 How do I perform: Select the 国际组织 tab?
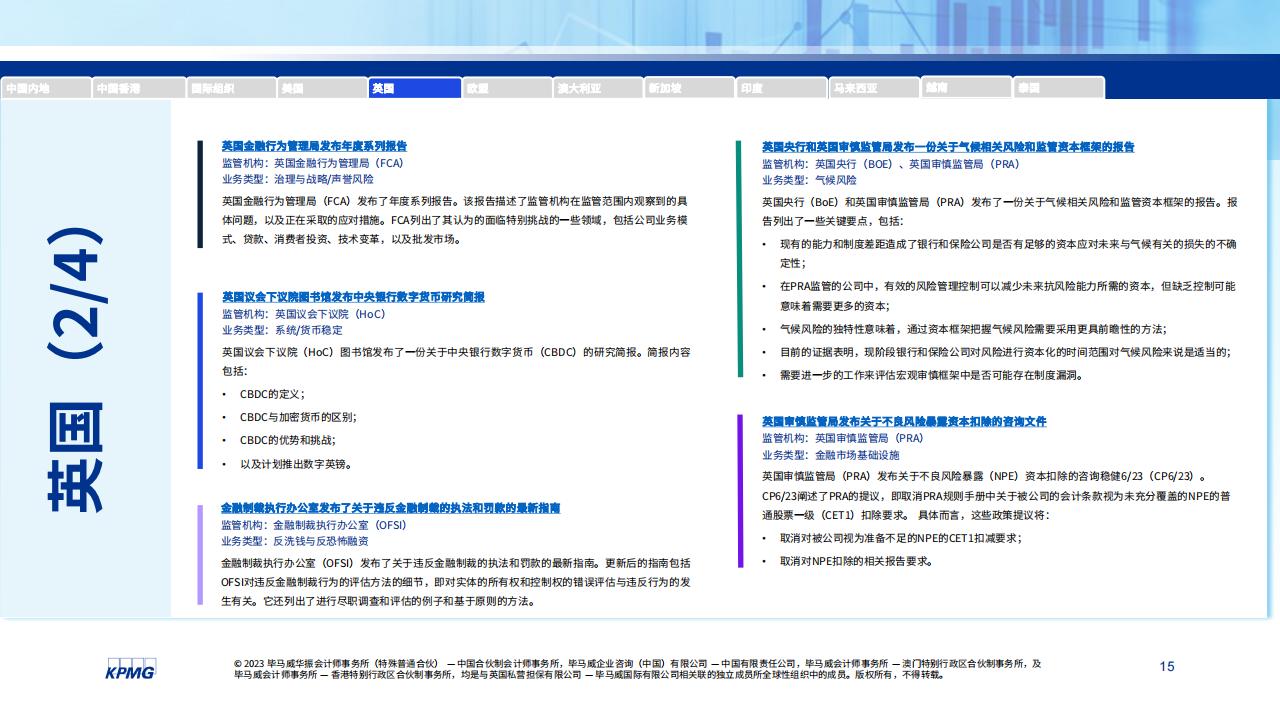click(x=230, y=88)
